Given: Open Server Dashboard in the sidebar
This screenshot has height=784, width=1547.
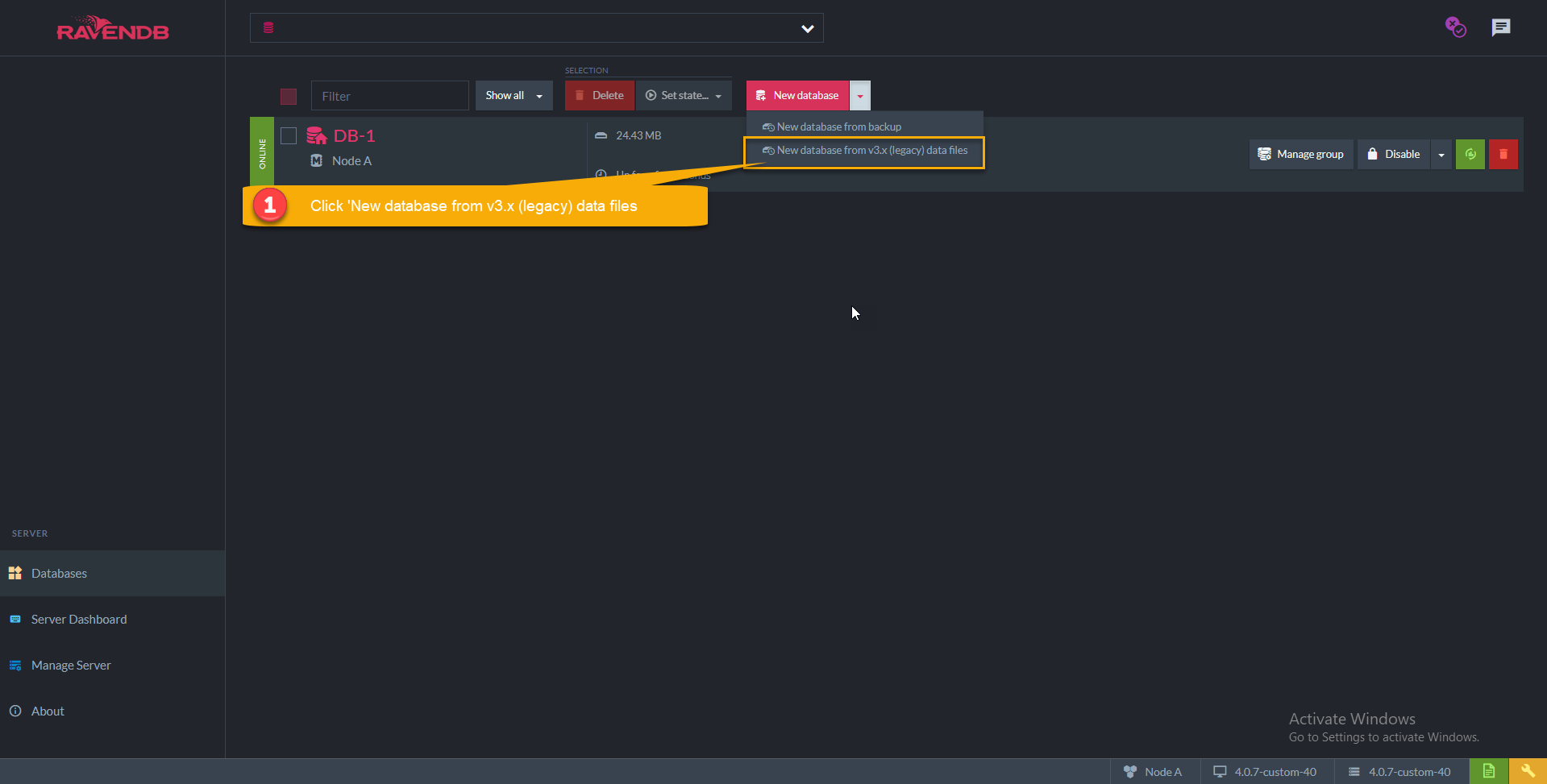Looking at the screenshot, I should [x=112, y=620].
